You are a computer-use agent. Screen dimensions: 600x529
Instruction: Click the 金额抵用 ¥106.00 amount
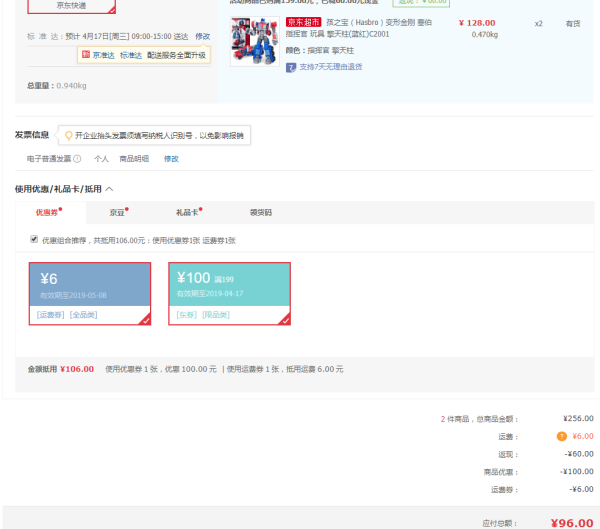77,369
